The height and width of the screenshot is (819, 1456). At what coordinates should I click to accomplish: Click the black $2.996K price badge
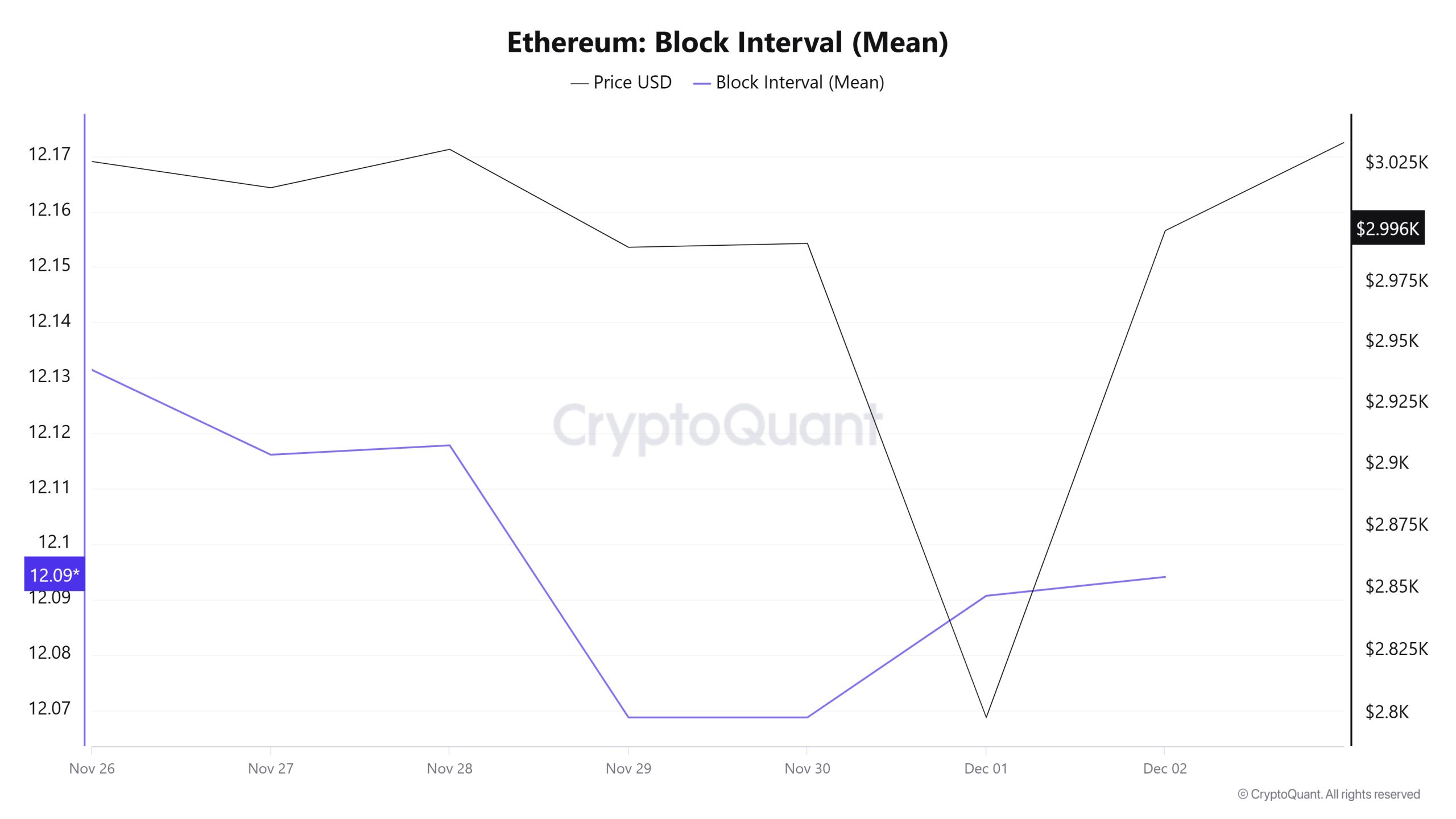pyautogui.click(x=1387, y=229)
